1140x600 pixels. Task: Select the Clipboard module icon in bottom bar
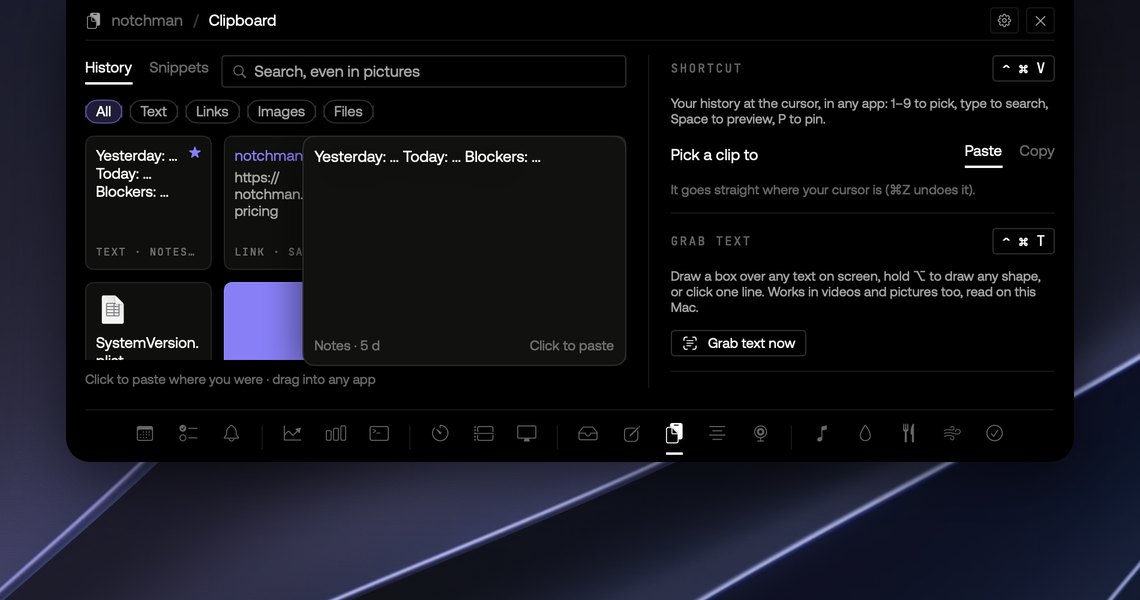coord(674,433)
